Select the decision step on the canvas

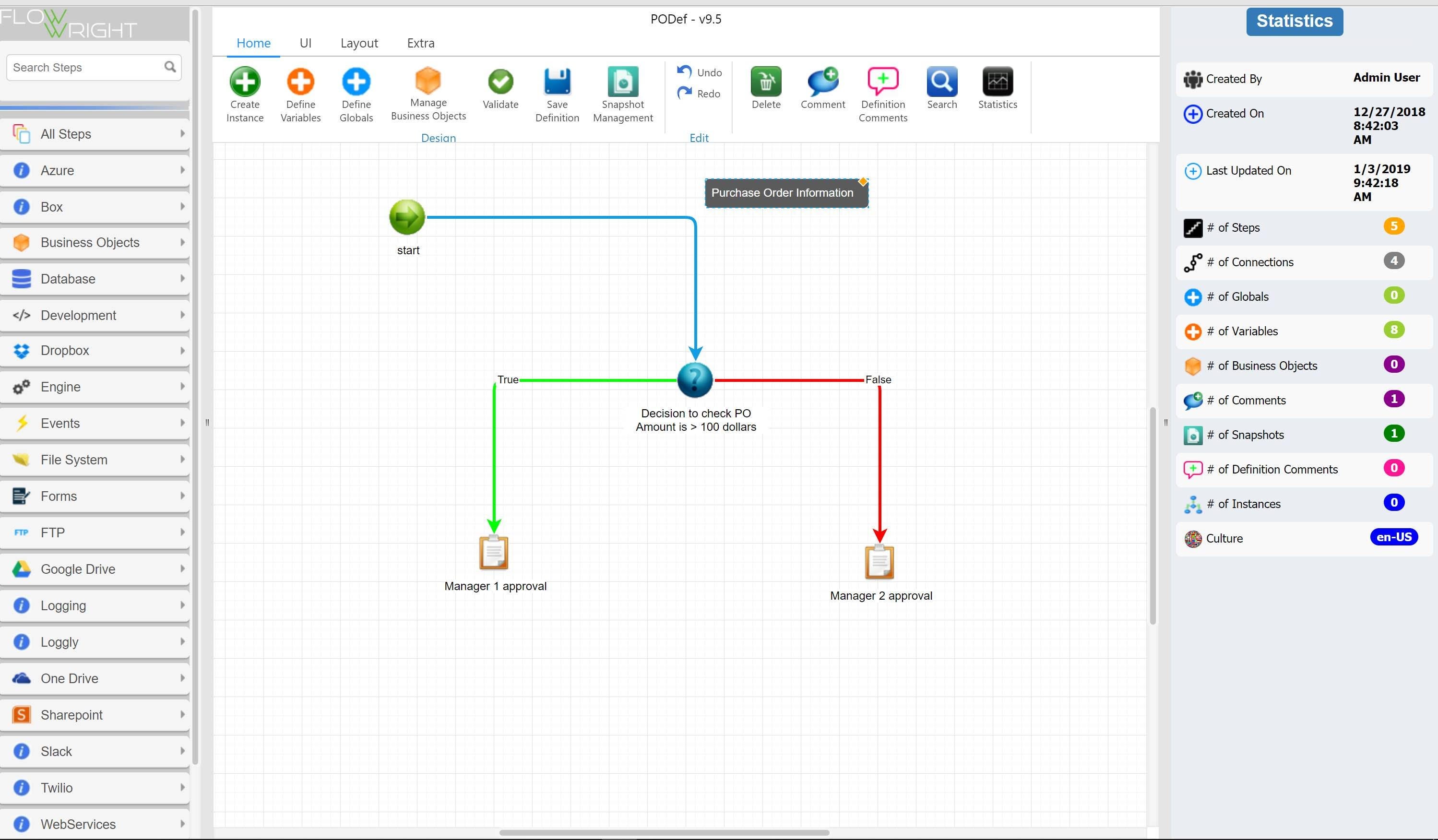694,379
